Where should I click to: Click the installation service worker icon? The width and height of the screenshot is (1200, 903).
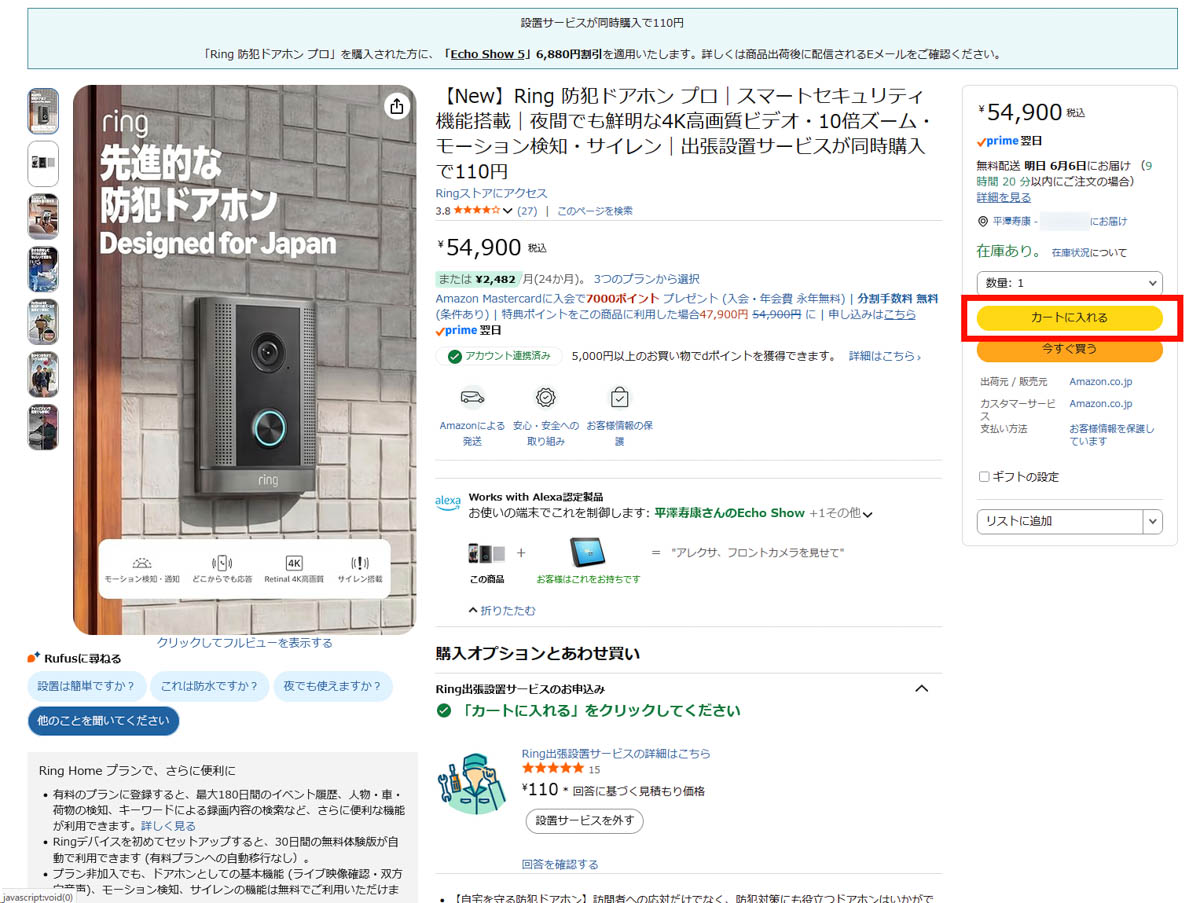[x=472, y=785]
